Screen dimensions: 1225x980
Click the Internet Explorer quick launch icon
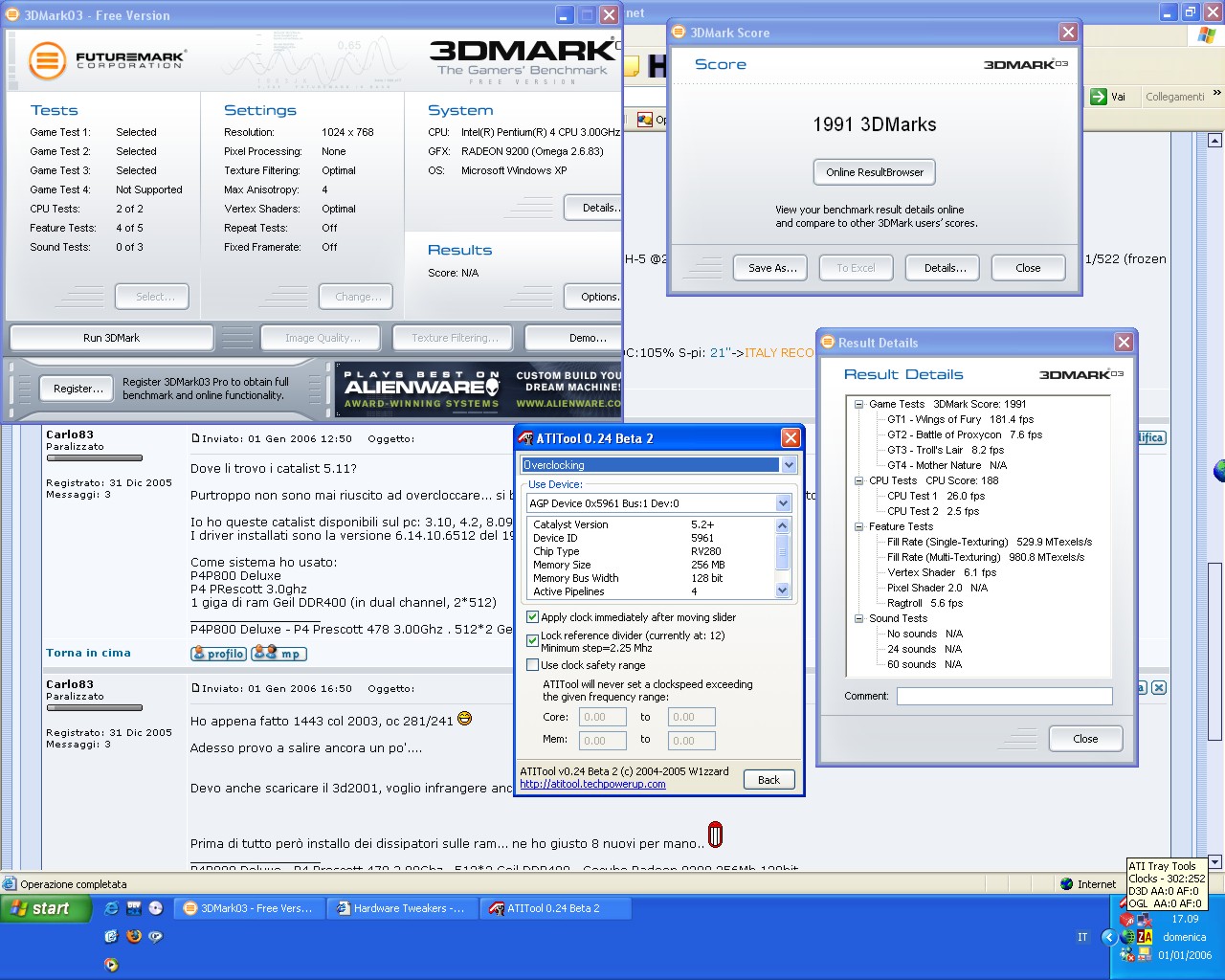111,908
